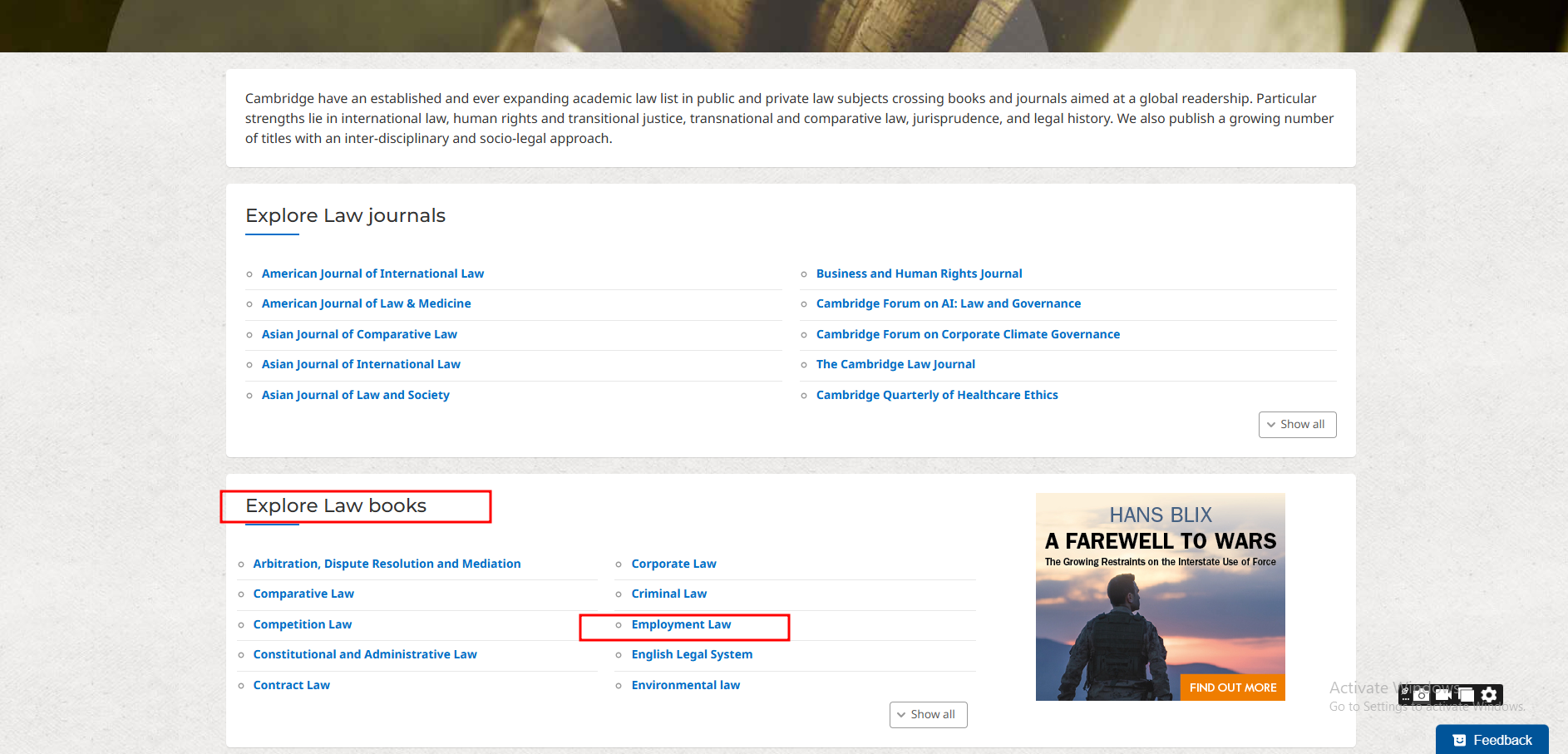This screenshot has width=1568, height=754.
Task: Visit Cambridge Quarterly of Healthcare Ethics
Action: [x=936, y=395]
